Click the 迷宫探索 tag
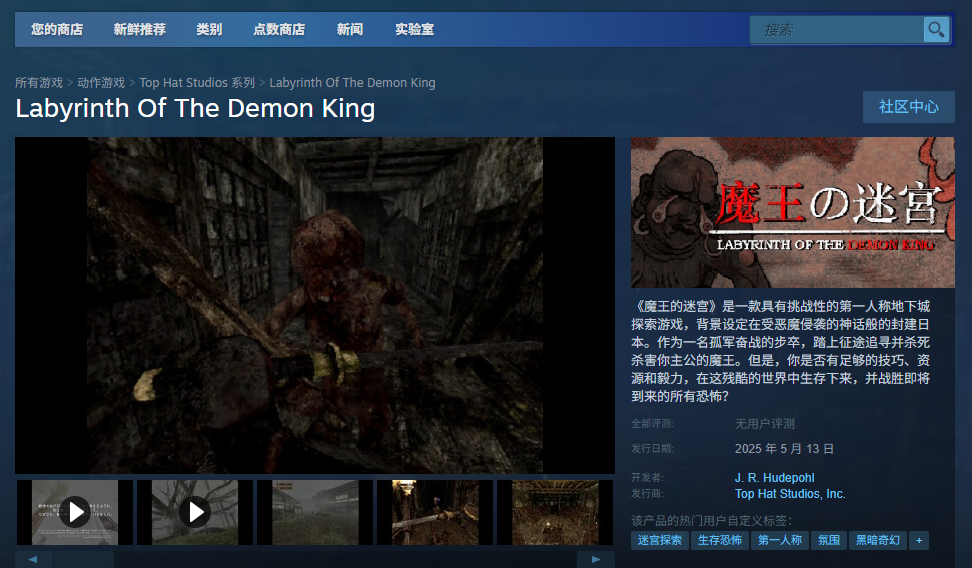The height and width of the screenshot is (568, 972). click(659, 540)
